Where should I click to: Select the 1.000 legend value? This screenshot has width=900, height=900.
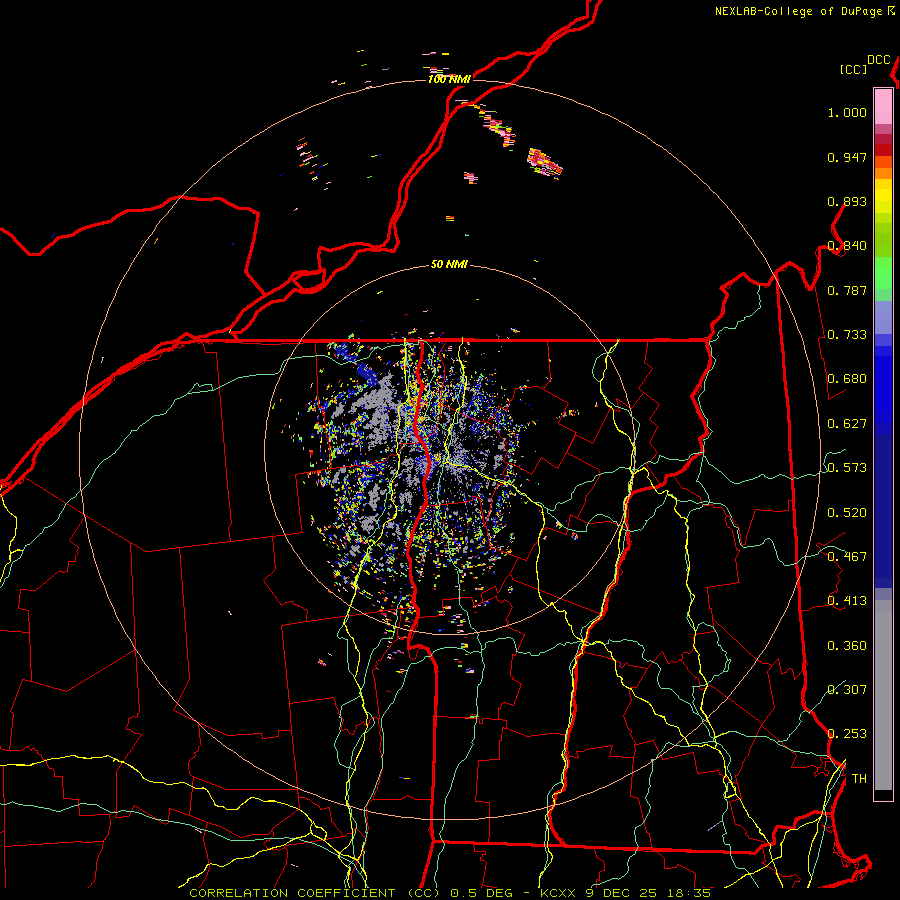pyautogui.click(x=847, y=112)
